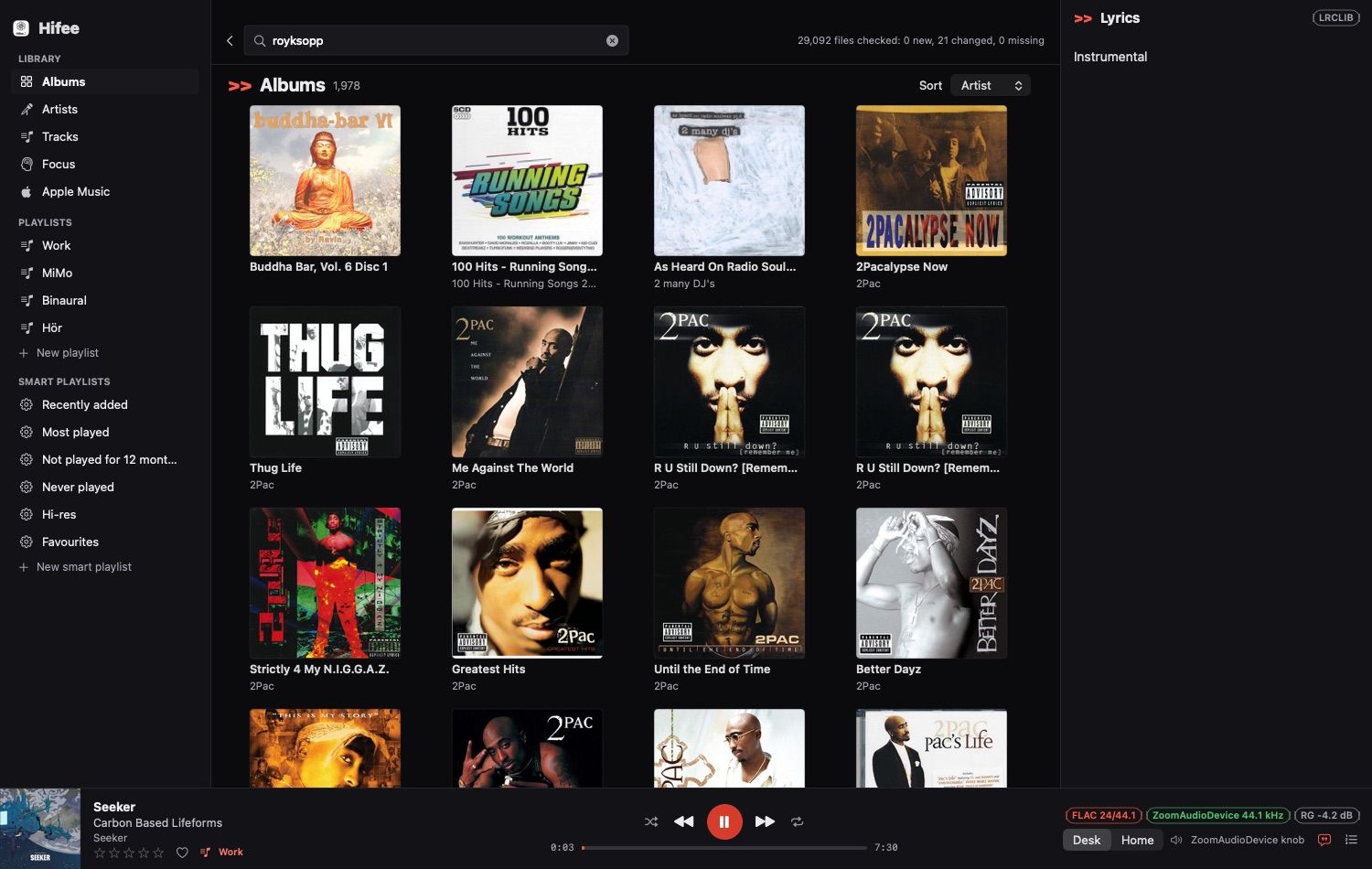Toggle favourite heart for Seeker
The image size is (1372, 869).
pos(182,853)
